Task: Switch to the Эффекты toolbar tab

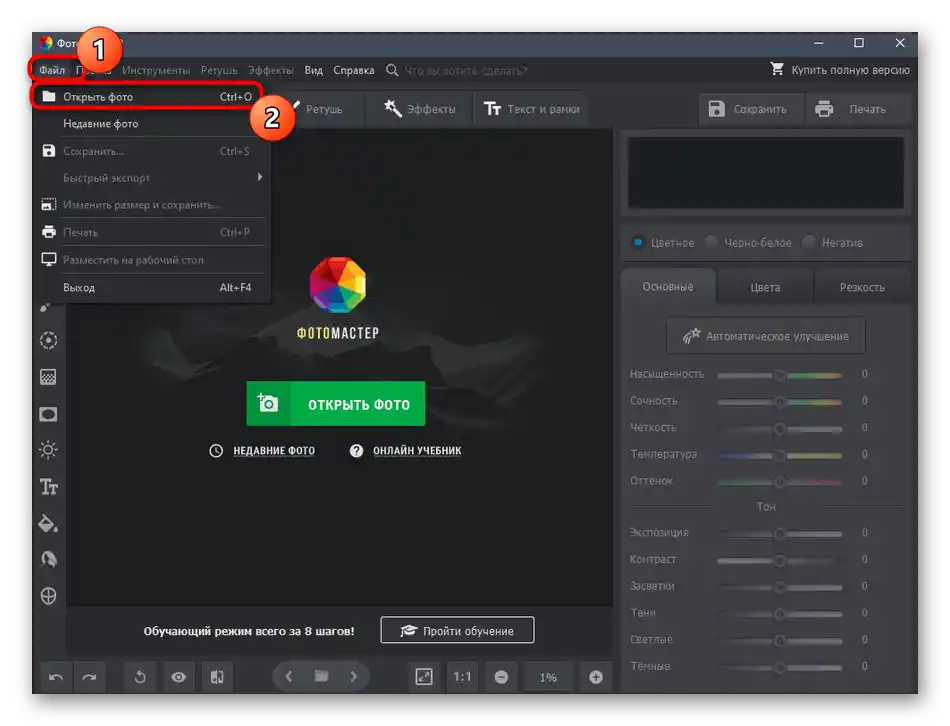Action: [x=419, y=109]
